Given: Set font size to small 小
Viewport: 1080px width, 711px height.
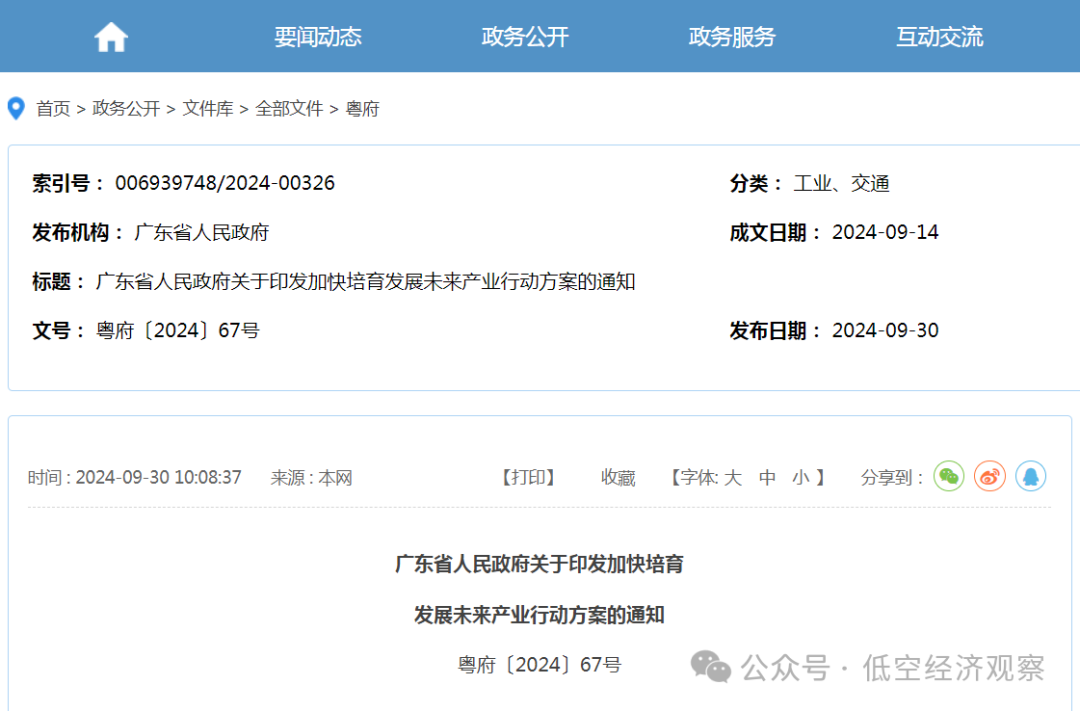Looking at the screenshot, I should [x=801, y=478].
